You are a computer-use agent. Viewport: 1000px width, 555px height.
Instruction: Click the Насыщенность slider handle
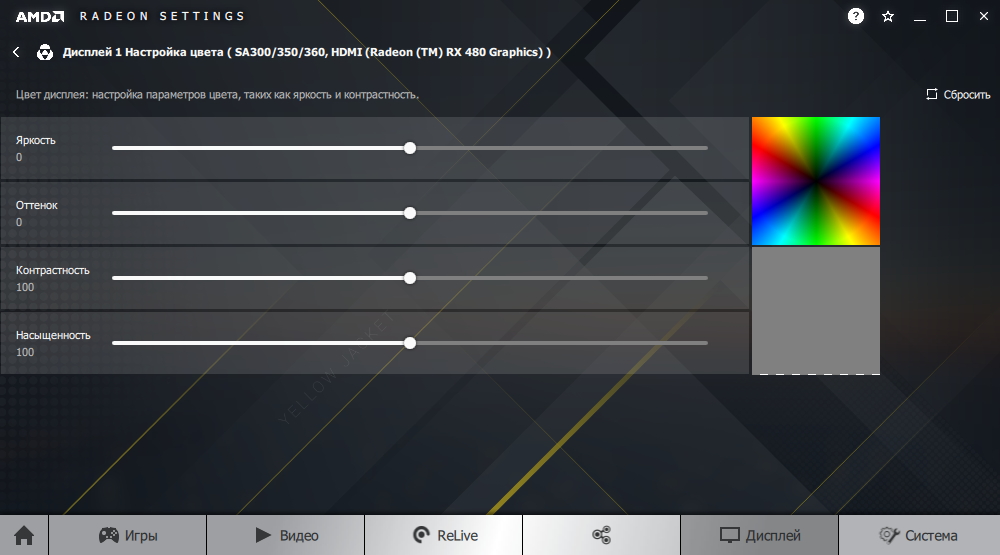410,343
